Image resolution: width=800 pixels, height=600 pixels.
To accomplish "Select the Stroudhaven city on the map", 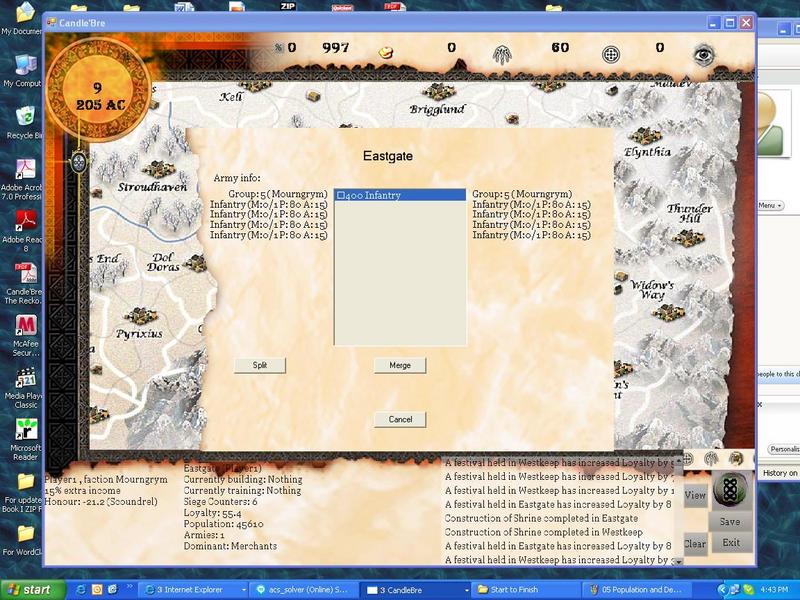I will pyautogui.click(x=159, y=169).
